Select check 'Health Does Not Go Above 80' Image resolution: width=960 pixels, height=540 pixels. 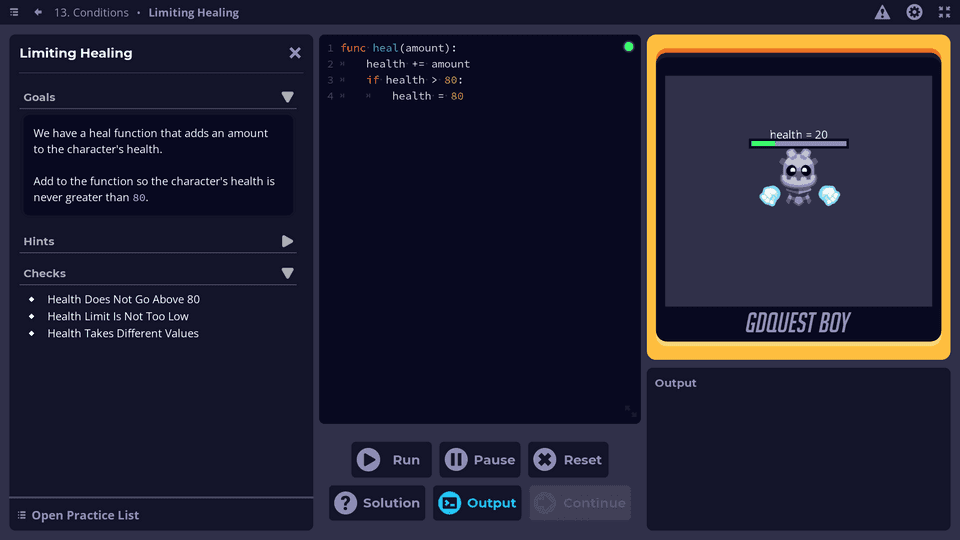click(x=124, y=299)
